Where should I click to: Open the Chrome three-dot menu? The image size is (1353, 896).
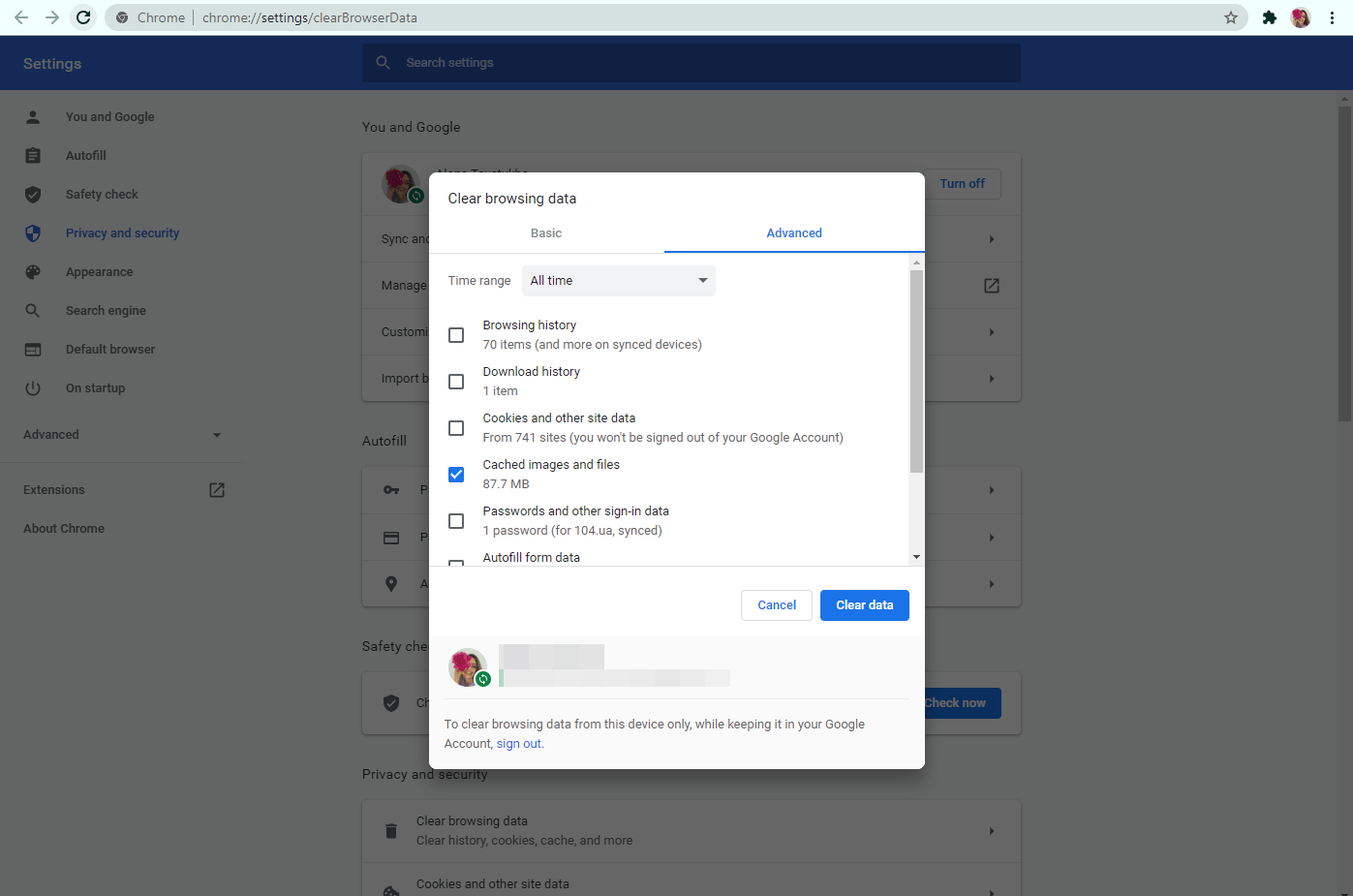click(1333, 17)
